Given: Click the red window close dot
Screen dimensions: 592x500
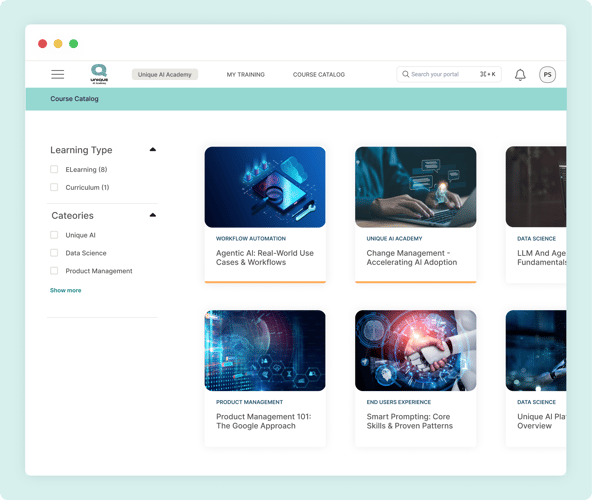Looking at the screenshot, I should point(42,44).
